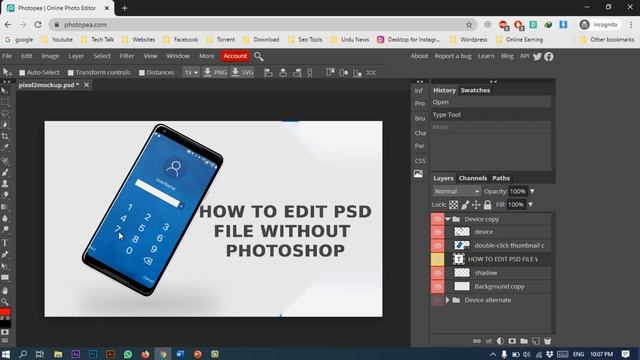640x360 pixels.
Task: Hide the Device copy folder with eye
Action: pos(438,219)
